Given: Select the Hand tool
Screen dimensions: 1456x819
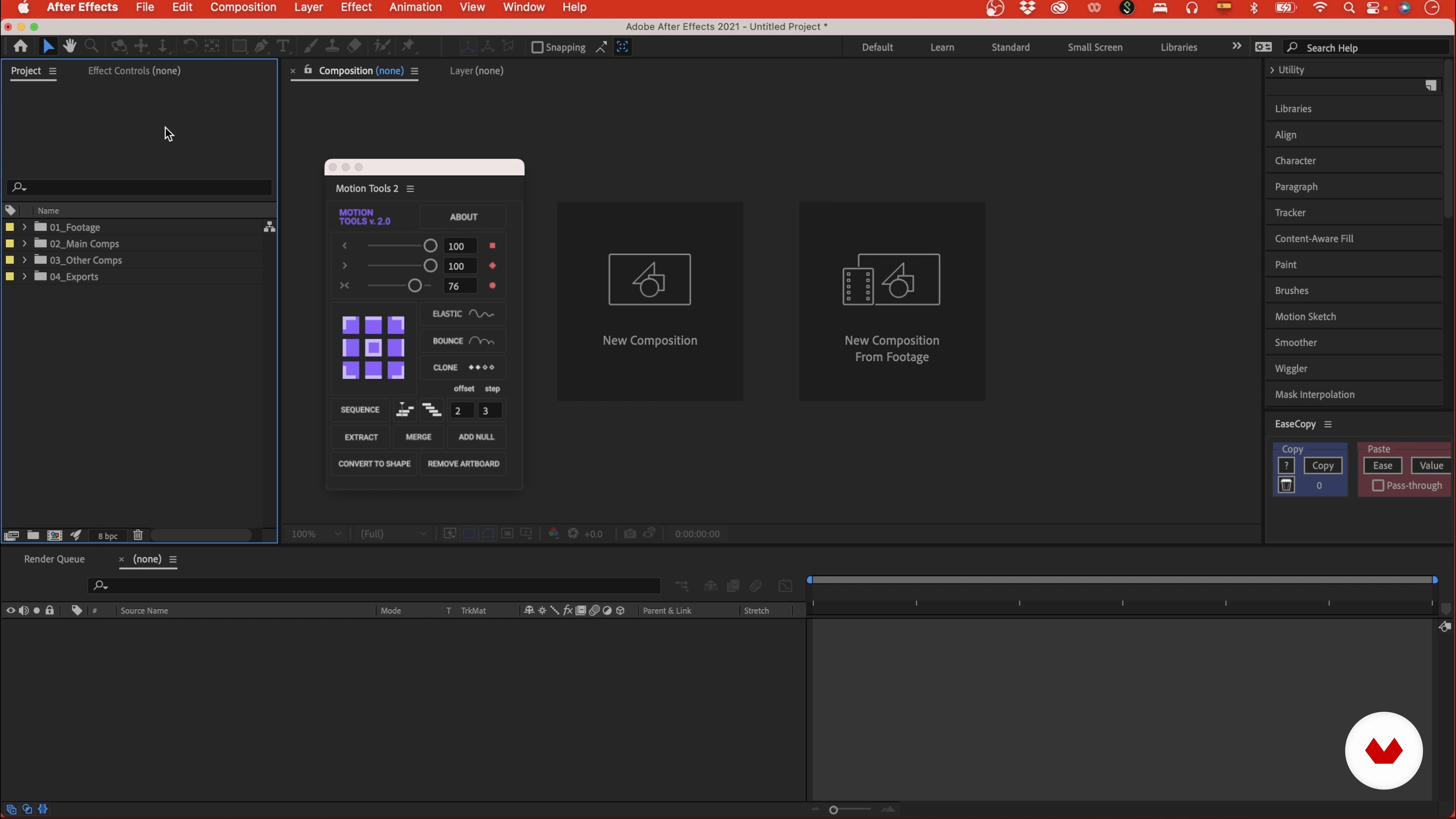Looking at the screenshot, I should [70, 46].
